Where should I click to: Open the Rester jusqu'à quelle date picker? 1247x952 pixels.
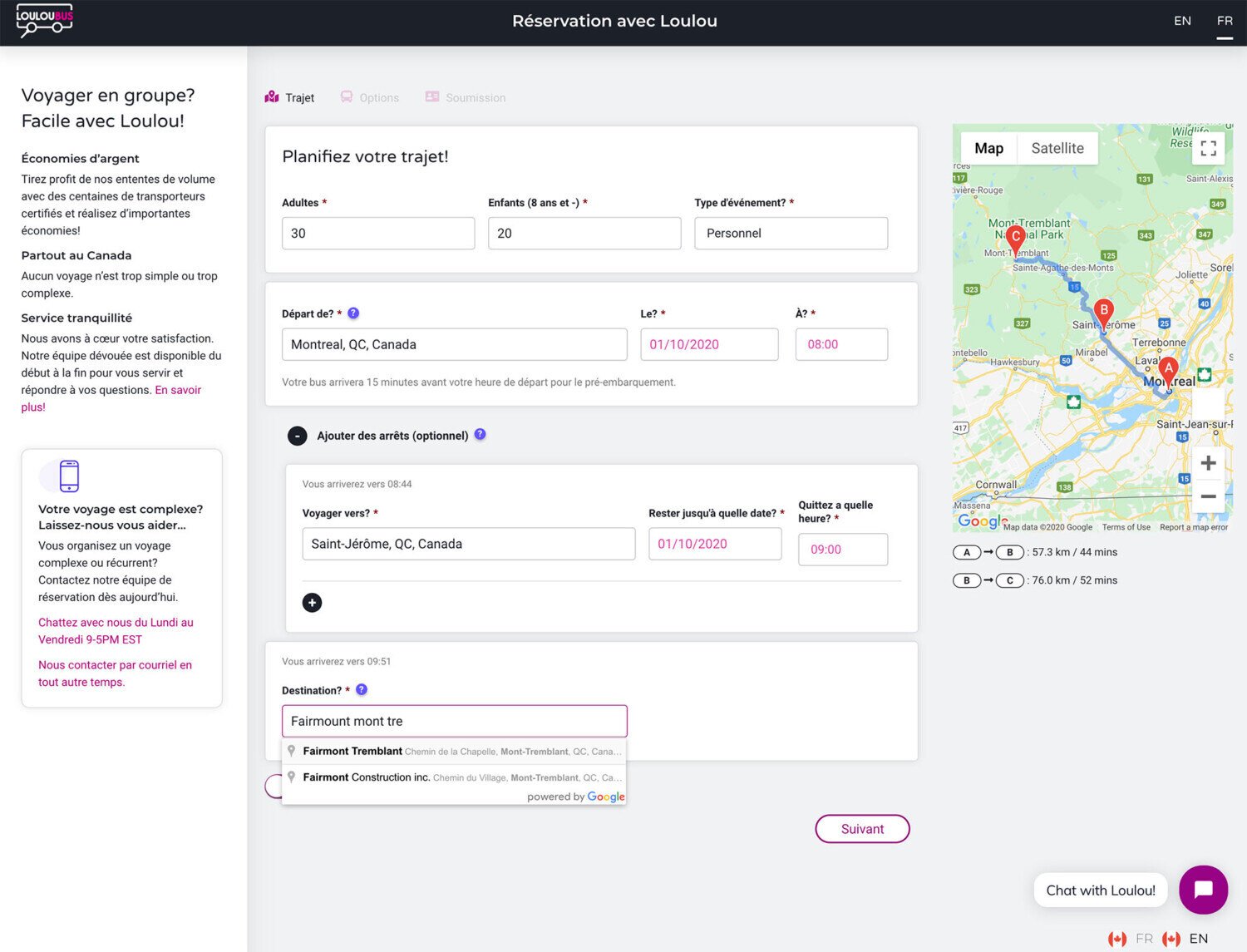715,544
